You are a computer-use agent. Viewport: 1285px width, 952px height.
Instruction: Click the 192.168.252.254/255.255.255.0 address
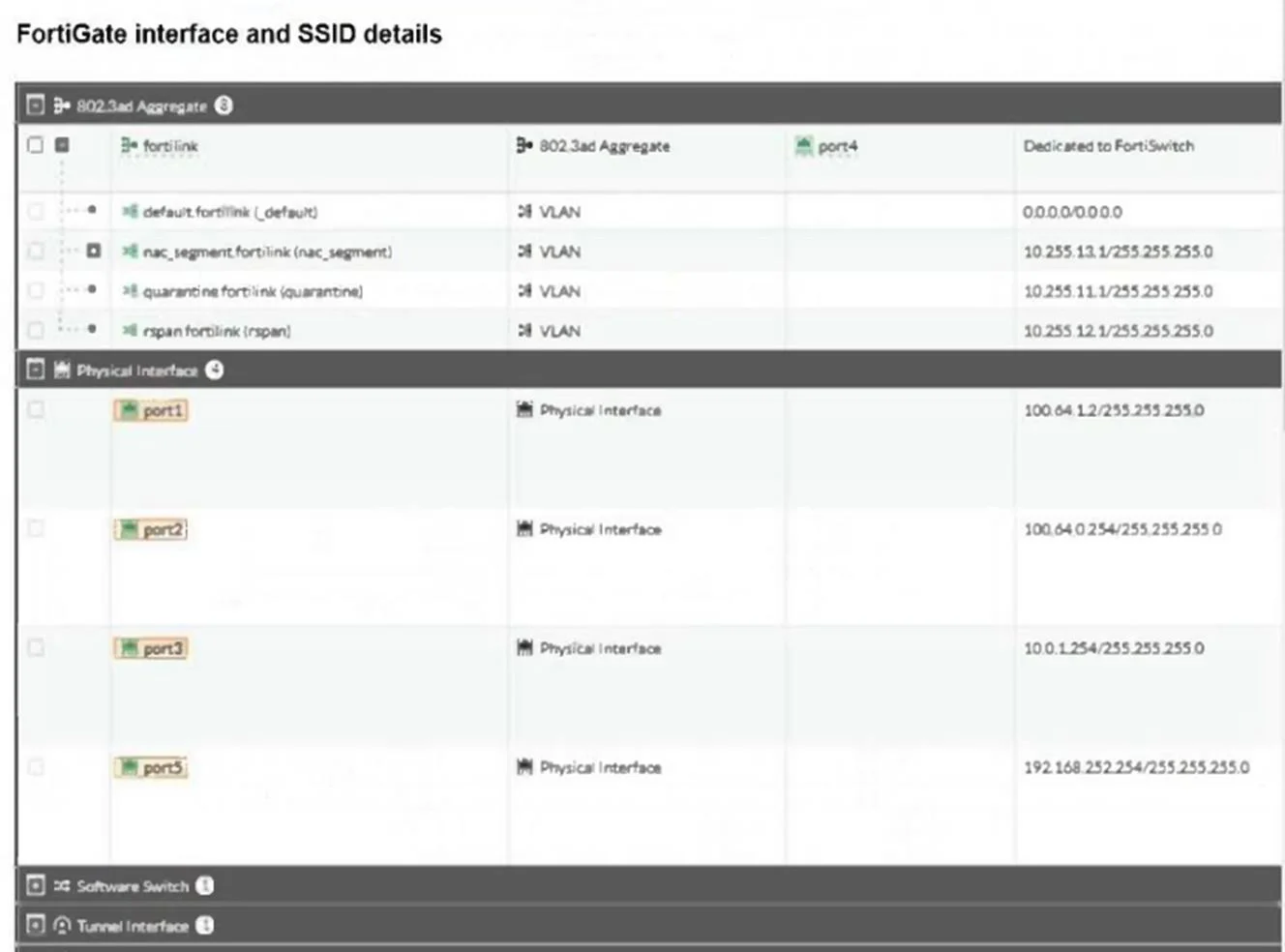click(1136, 767)
